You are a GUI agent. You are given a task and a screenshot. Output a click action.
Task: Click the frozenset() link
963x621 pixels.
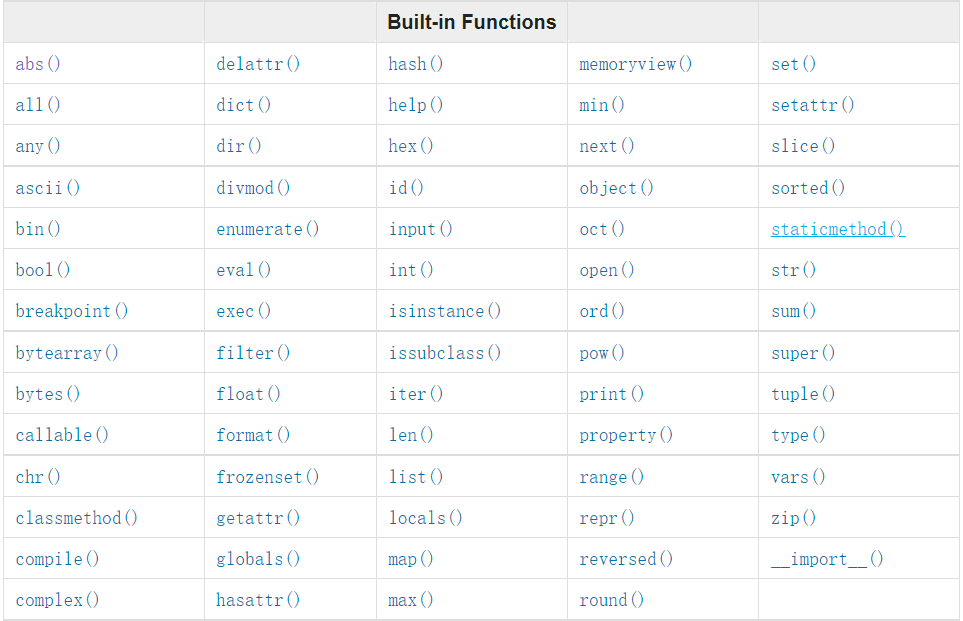point(267,477)
